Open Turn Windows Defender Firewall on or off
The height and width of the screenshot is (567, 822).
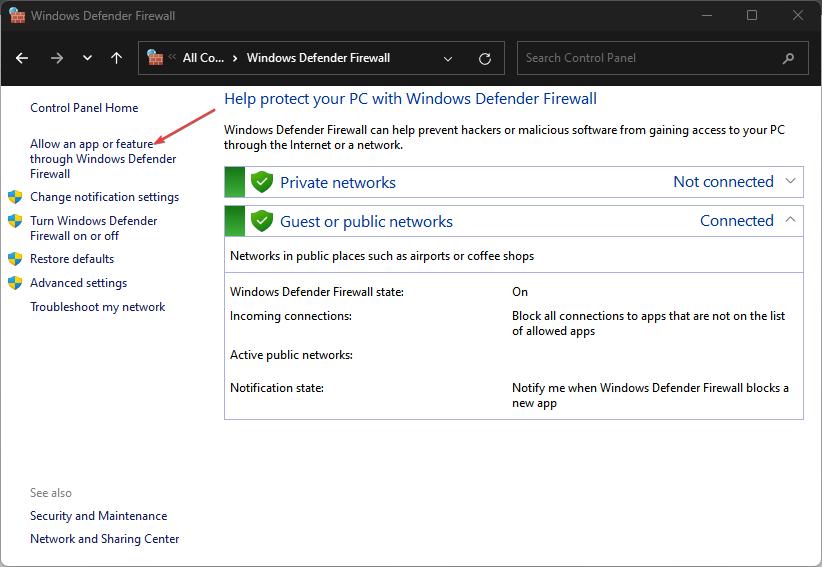coord(93,228)
